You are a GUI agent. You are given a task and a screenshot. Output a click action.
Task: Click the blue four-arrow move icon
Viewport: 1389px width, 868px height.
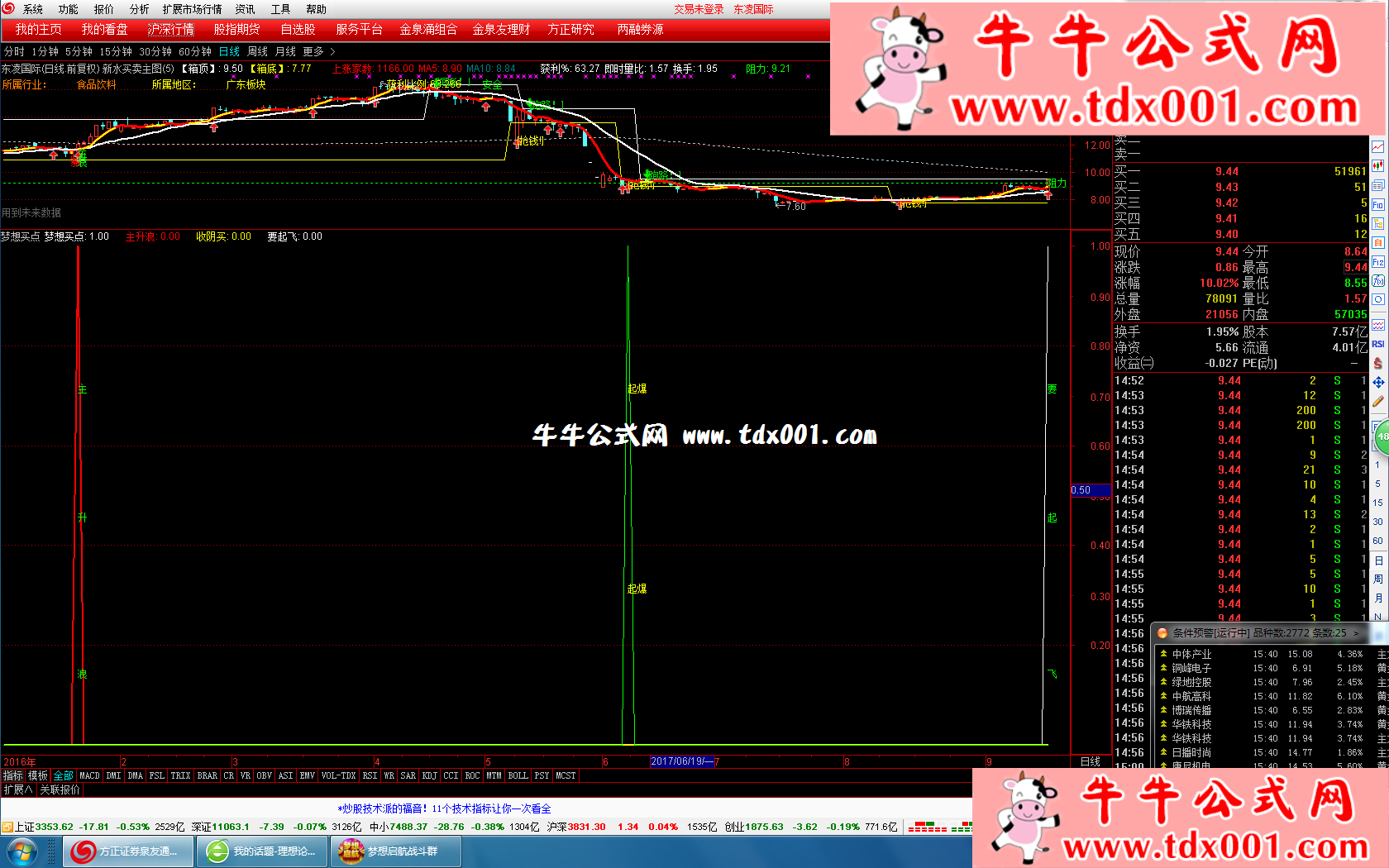coord(1378,382)
